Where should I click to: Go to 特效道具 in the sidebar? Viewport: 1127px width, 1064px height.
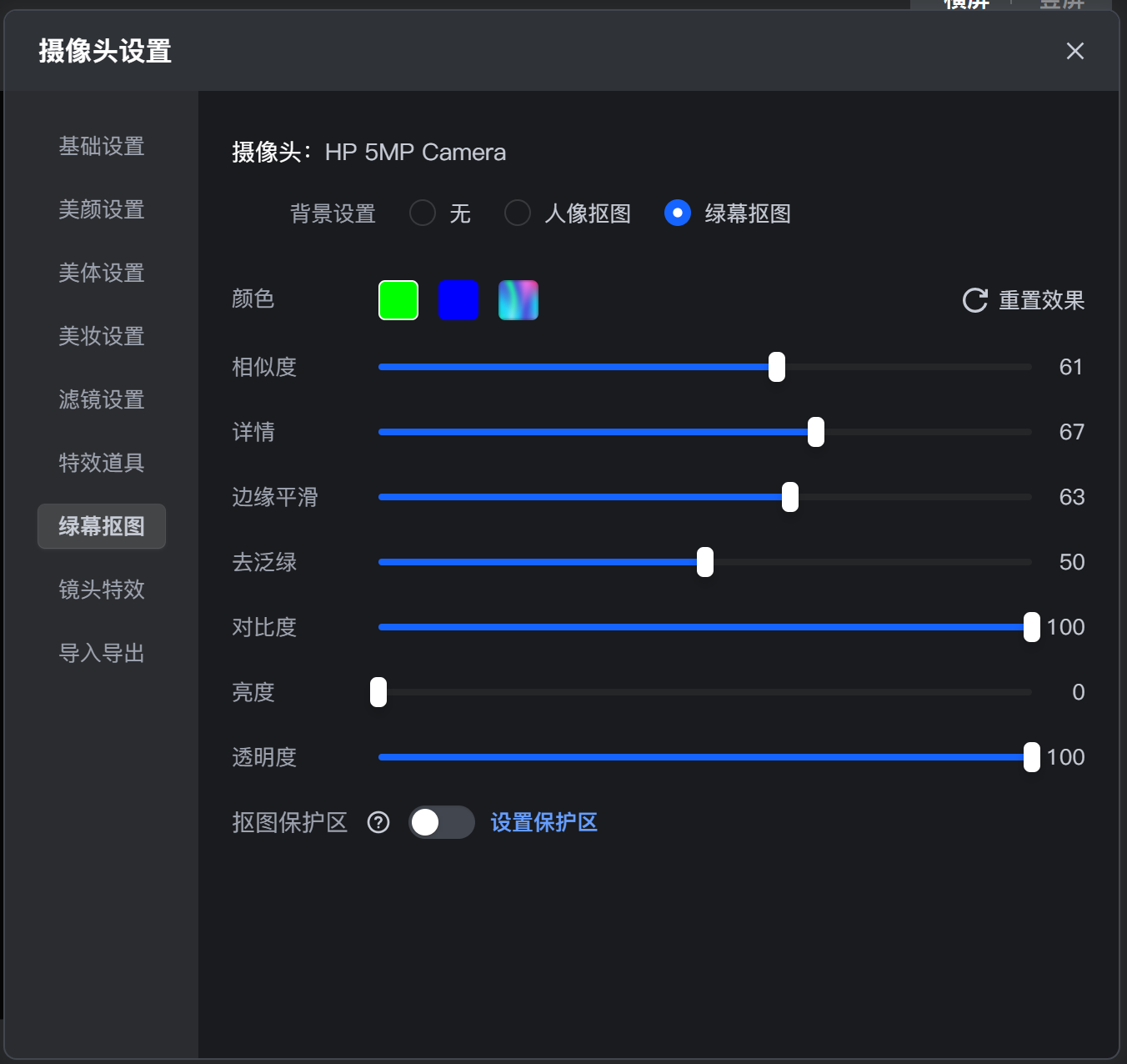pyautogui.click(x=102, y=464)
